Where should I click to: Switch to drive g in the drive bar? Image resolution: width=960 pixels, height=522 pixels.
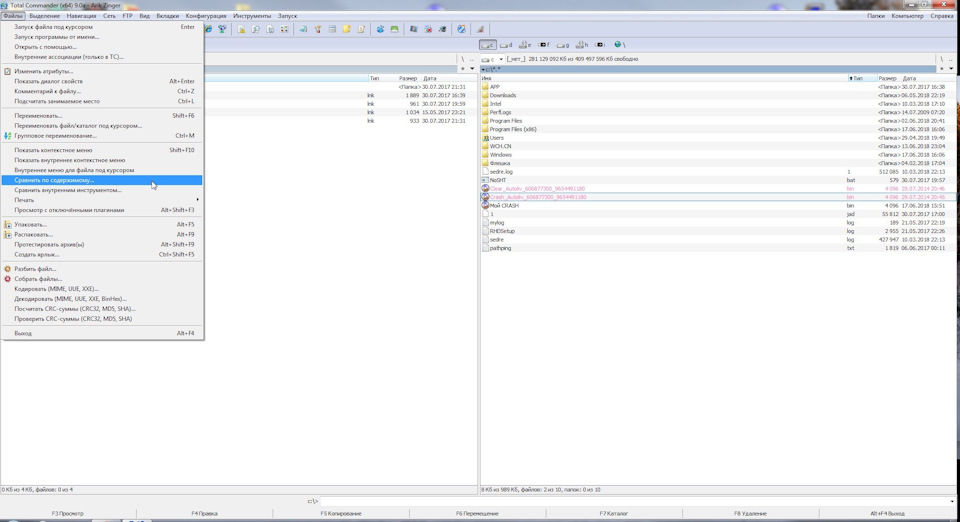point(563,45)
